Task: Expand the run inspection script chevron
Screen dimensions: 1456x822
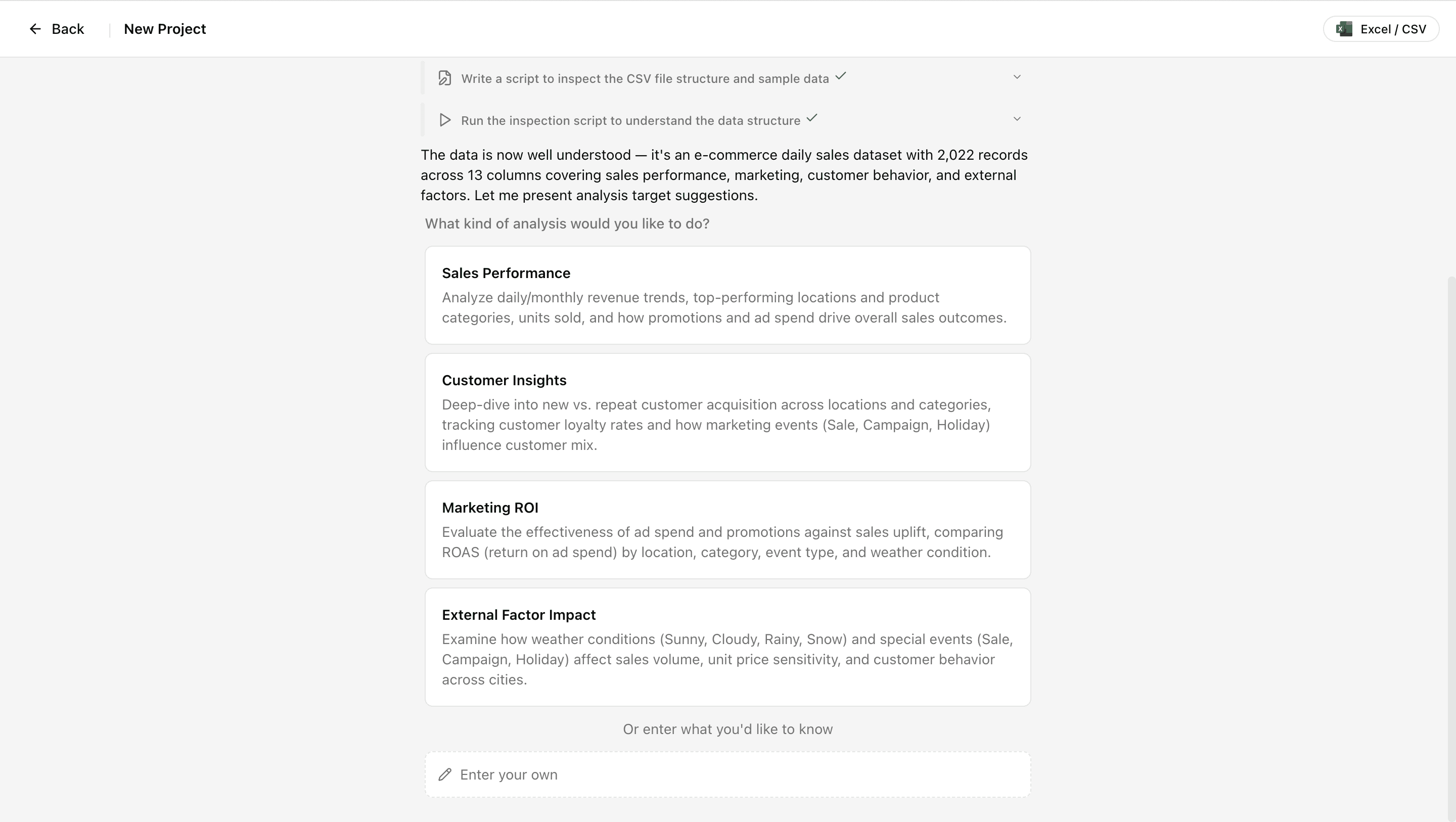Action: click(1017, 119)
